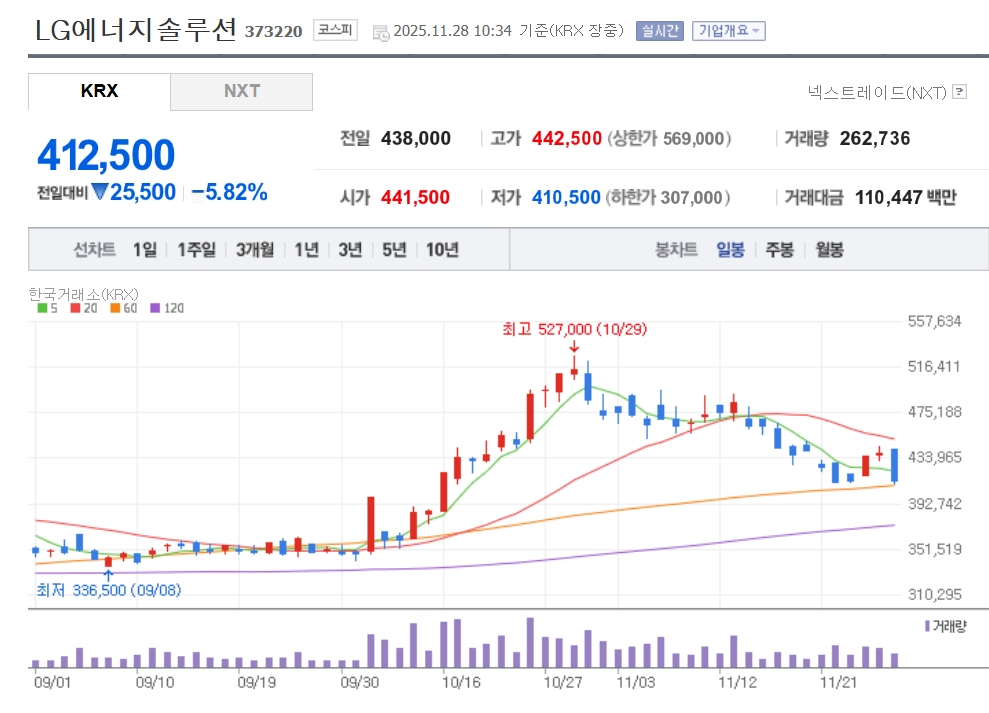Screen dimensions: 989x713
Task: Click the current price 412,500
Action: click(x=106, y=155)
